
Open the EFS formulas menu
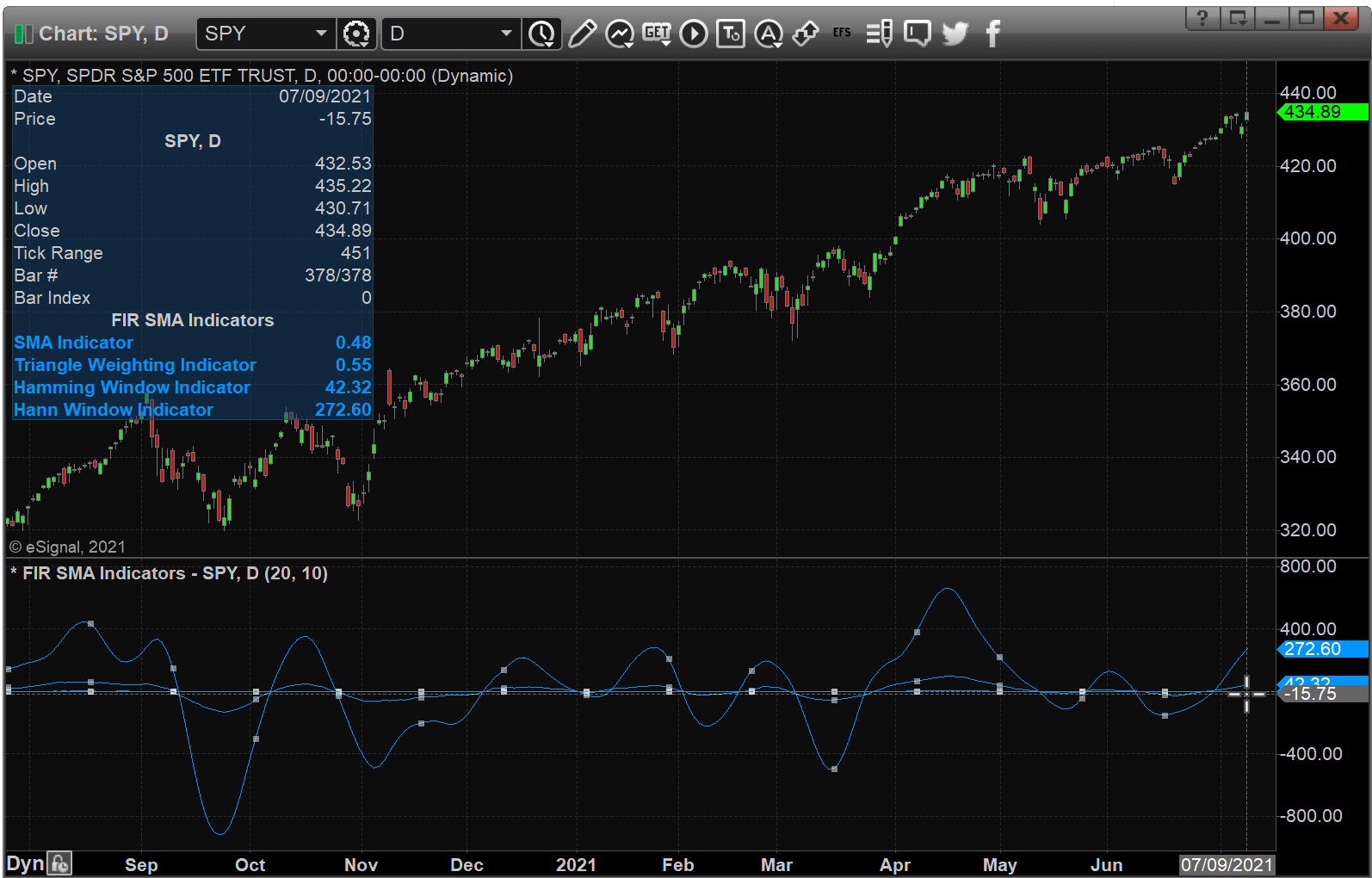pyautogui.click(x=842, y=33)
